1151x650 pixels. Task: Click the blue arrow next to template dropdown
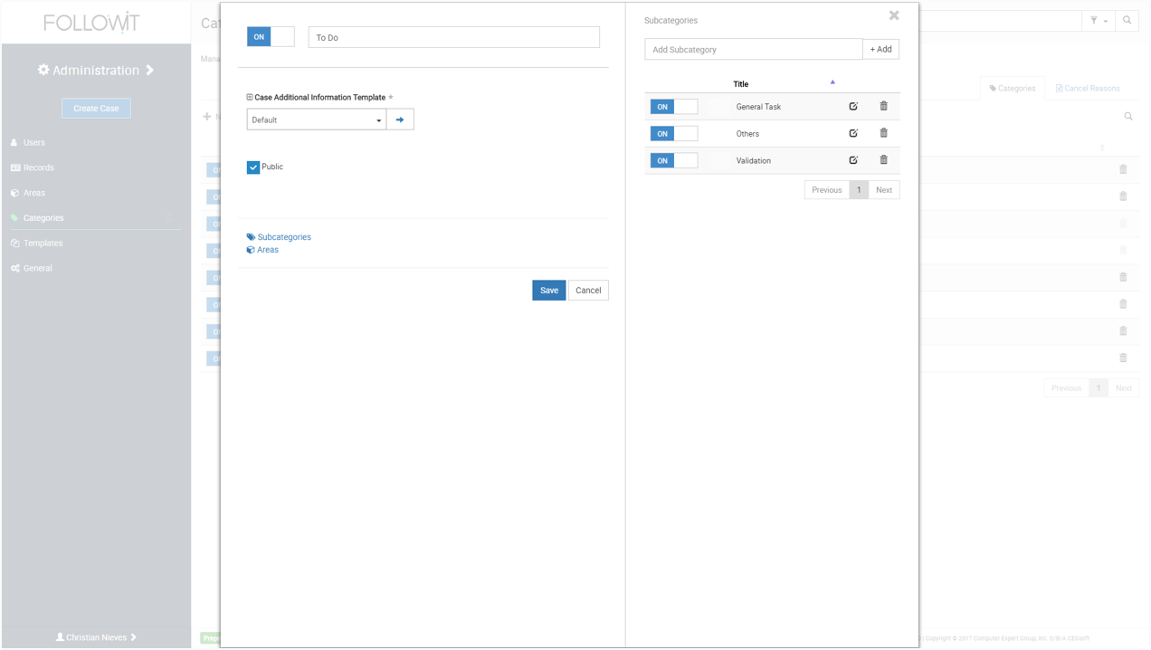point(400,120)
